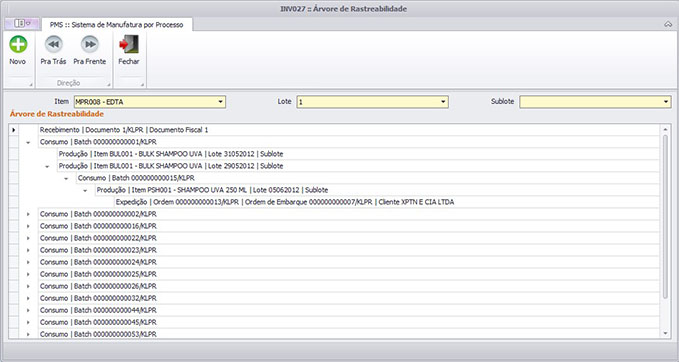Click the tree scrollbar down arrow

(666, 333)
